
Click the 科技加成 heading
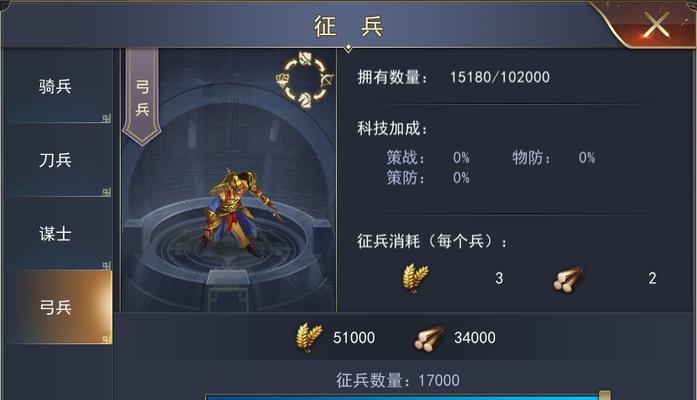(392, 128)
